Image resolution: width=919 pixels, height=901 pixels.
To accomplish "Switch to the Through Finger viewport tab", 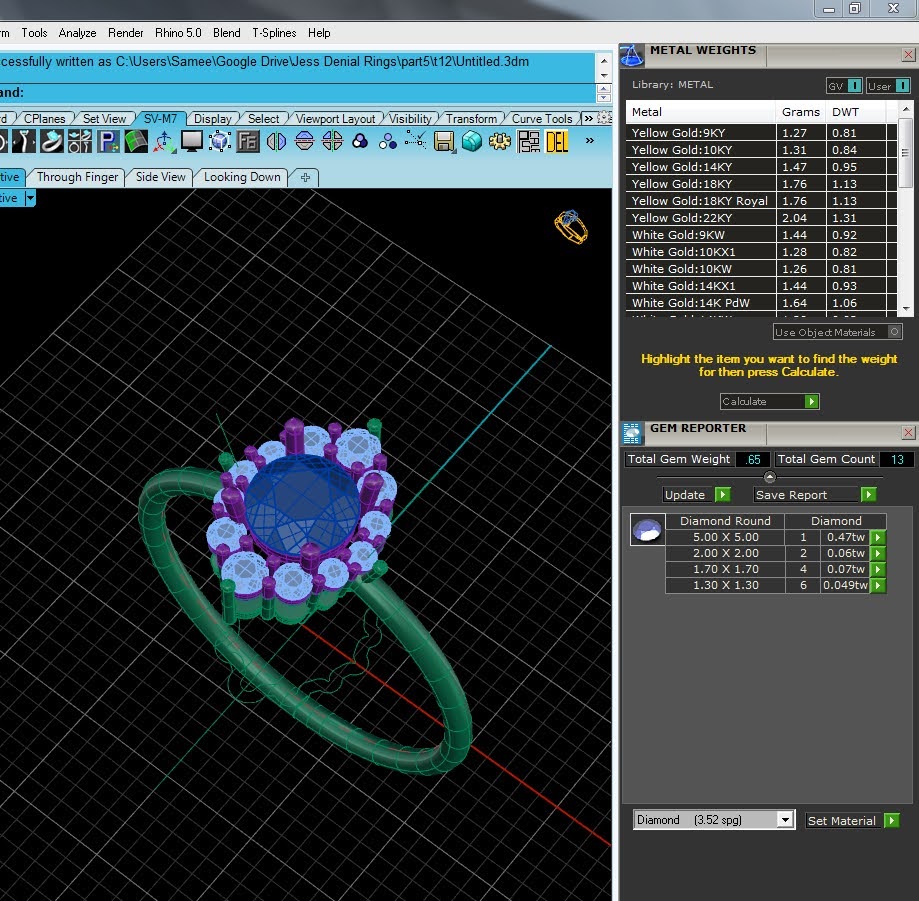I will click(77, 177).
